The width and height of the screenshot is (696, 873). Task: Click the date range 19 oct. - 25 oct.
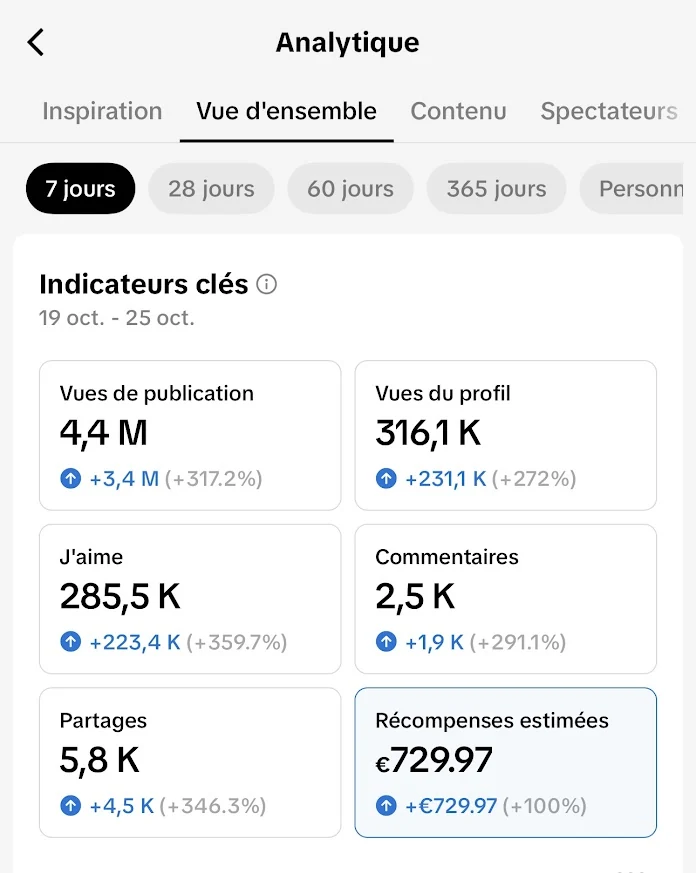[117, 318]
